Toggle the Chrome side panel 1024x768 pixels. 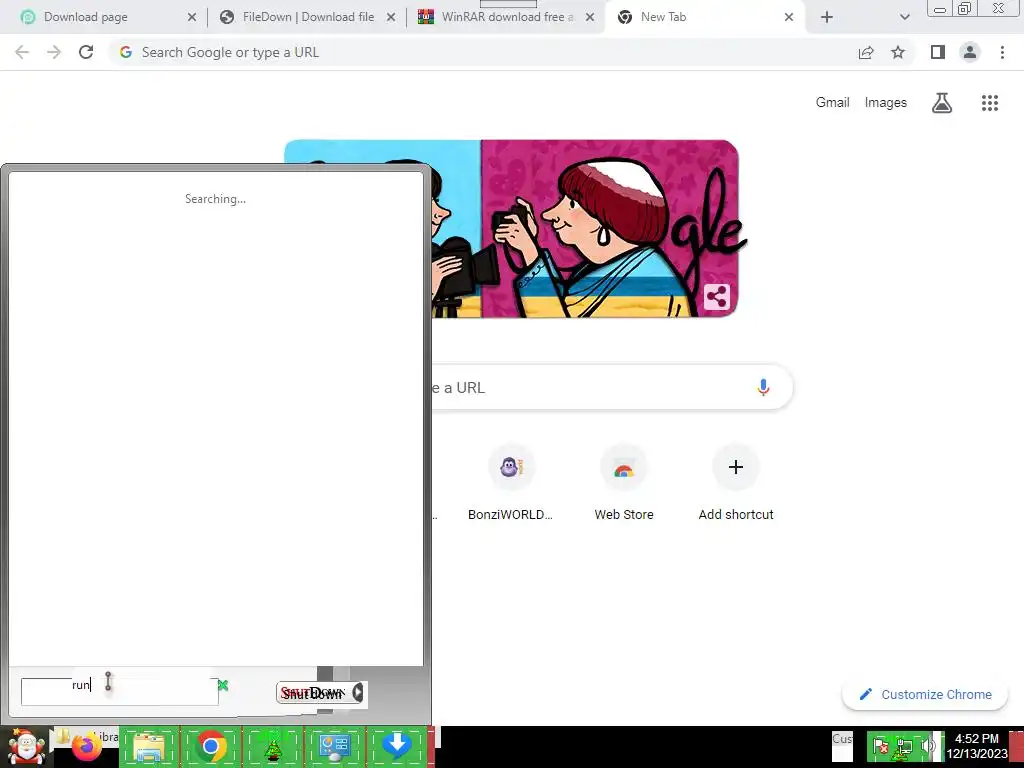click(938, 52)
